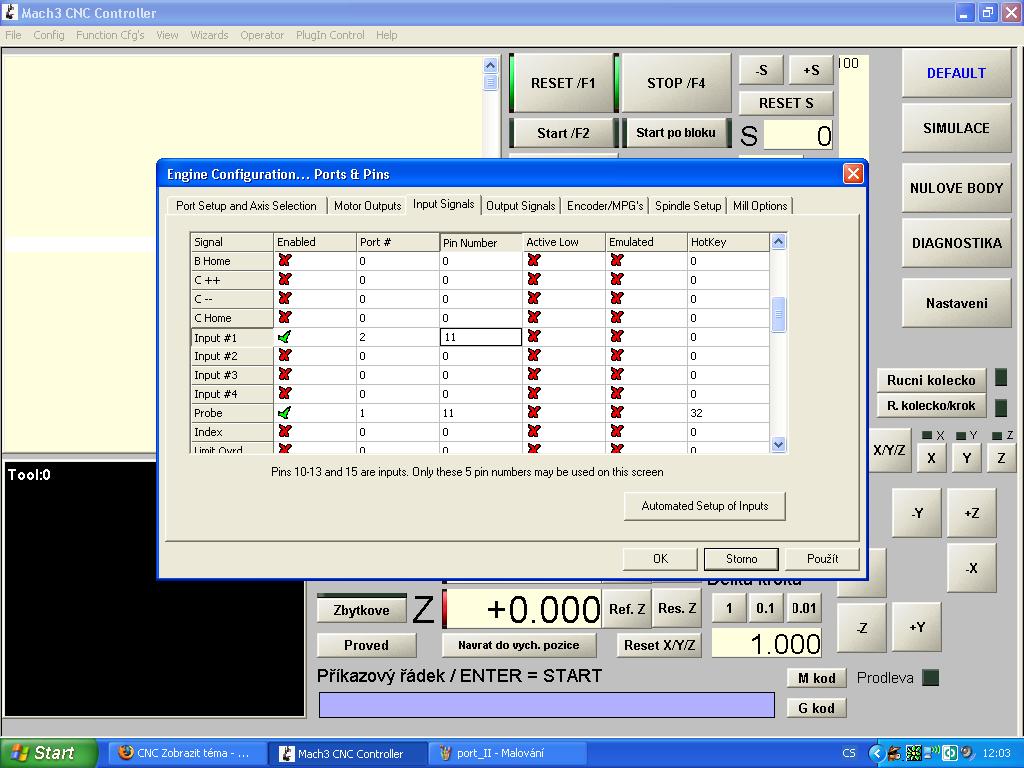Toggle Enabled checkmark for Input #1
Viewport: 1024px width, 768px height.
(285, 338)
